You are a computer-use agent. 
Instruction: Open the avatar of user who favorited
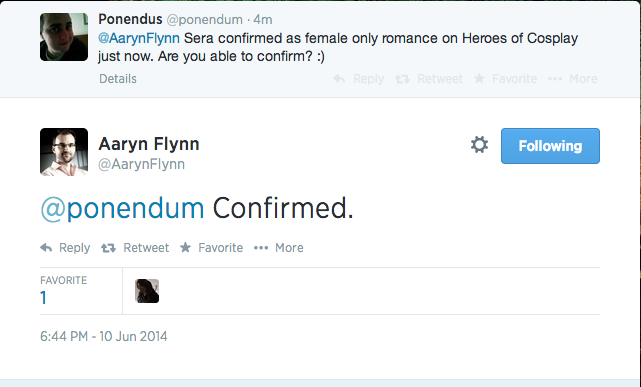click(147, 291)
